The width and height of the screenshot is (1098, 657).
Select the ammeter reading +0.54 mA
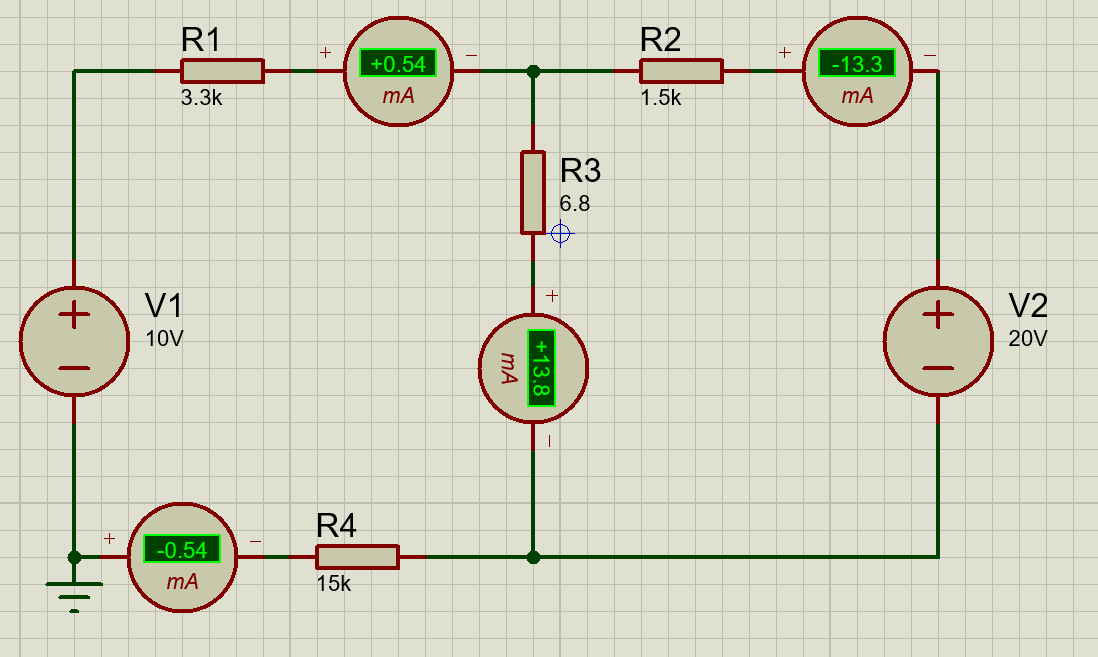(x=398, y=70)
